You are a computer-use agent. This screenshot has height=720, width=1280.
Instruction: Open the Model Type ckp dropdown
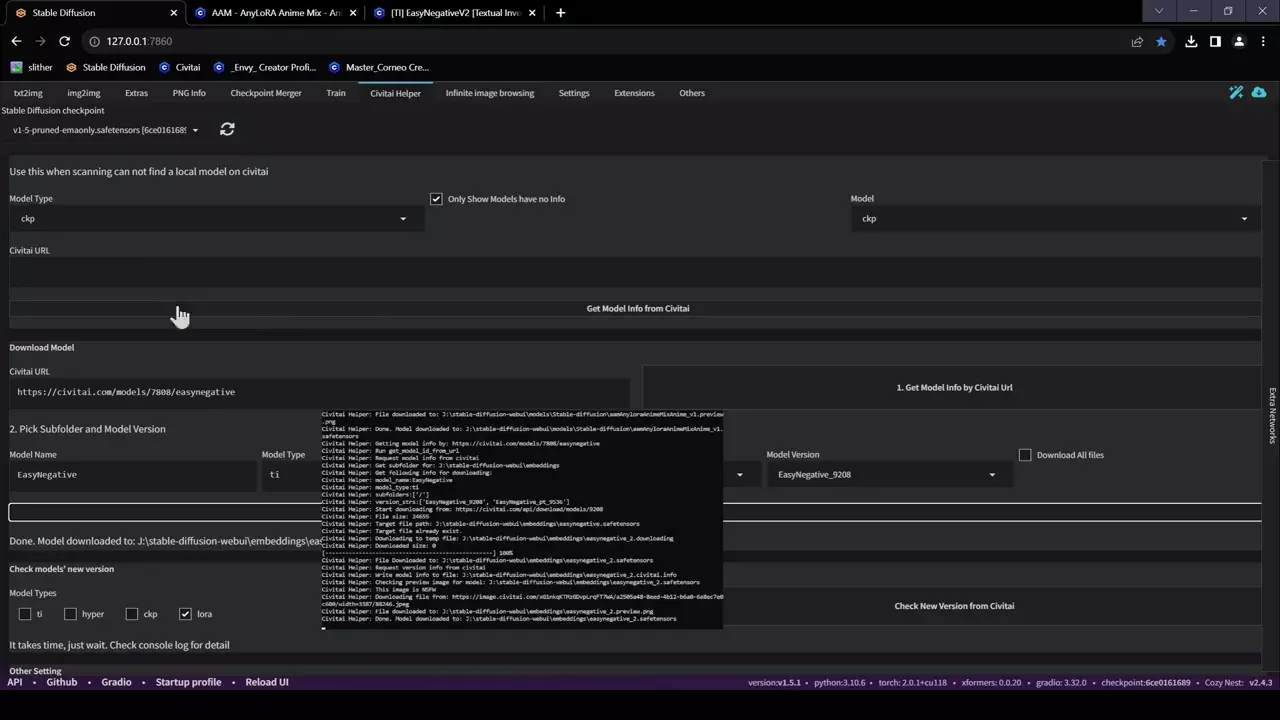coord(215,219)
